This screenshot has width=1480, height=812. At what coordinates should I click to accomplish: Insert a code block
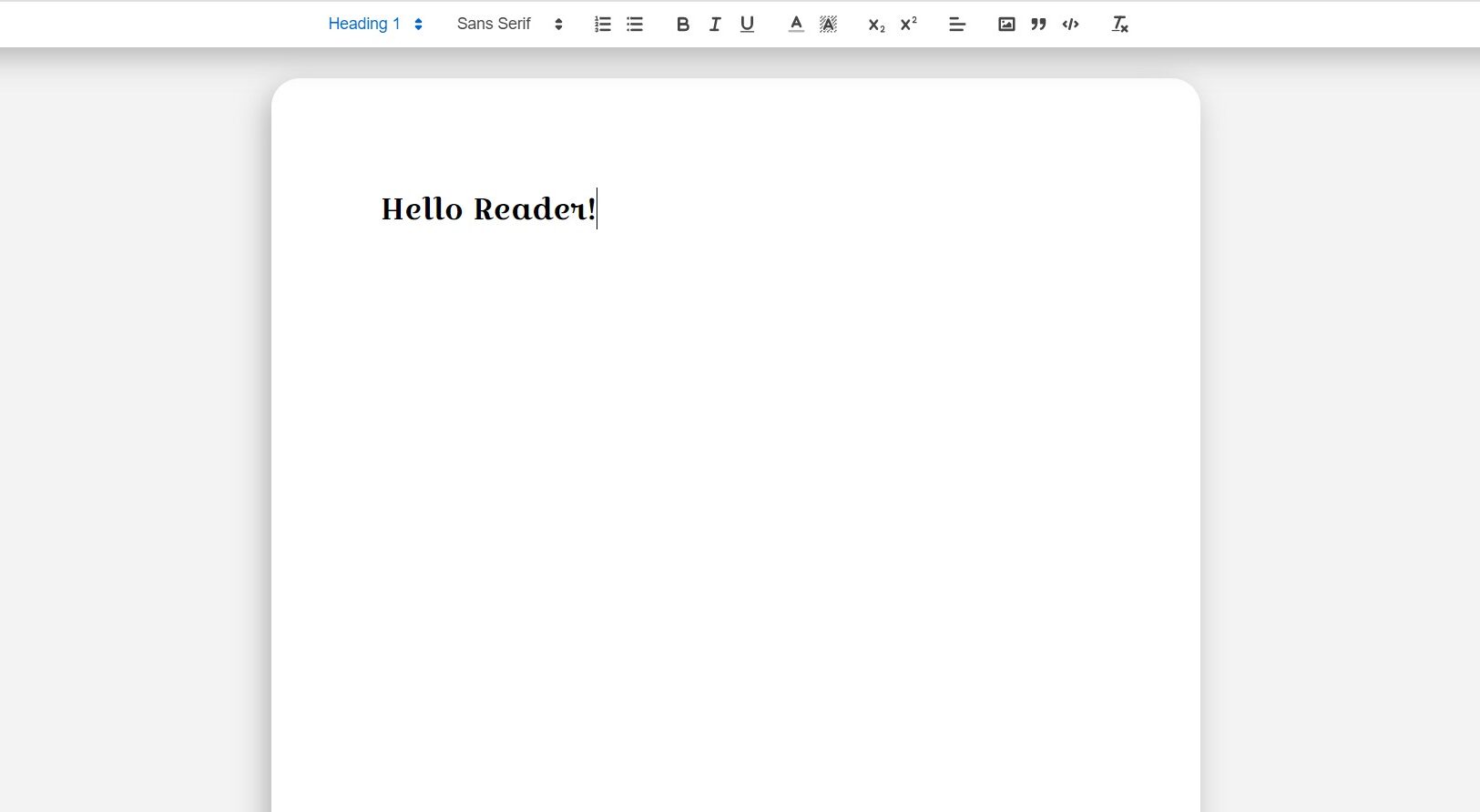1070,25
